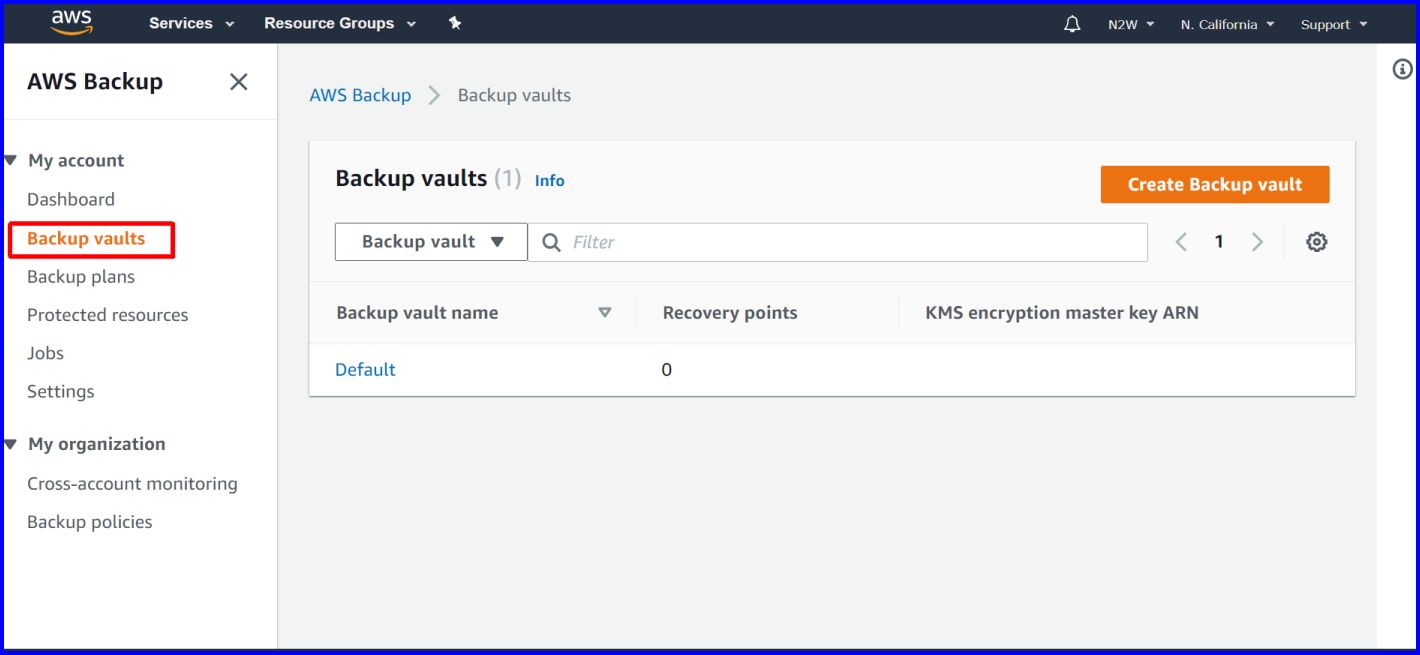The image size is (1420, 655).
Task: Go to the next page arrow
Action: (1257, 242)
